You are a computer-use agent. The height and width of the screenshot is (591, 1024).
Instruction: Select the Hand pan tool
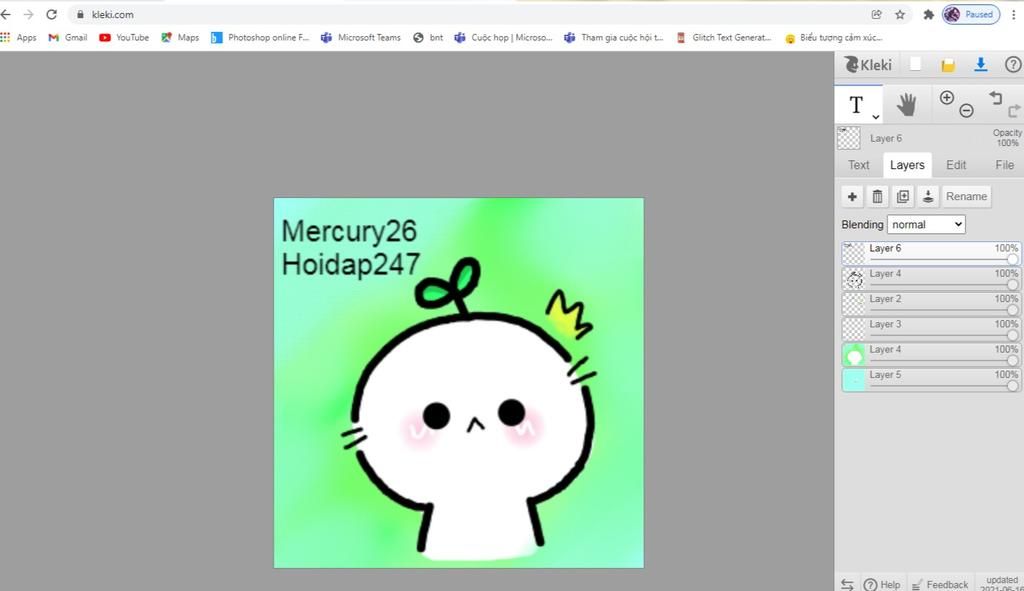point(906,104)
